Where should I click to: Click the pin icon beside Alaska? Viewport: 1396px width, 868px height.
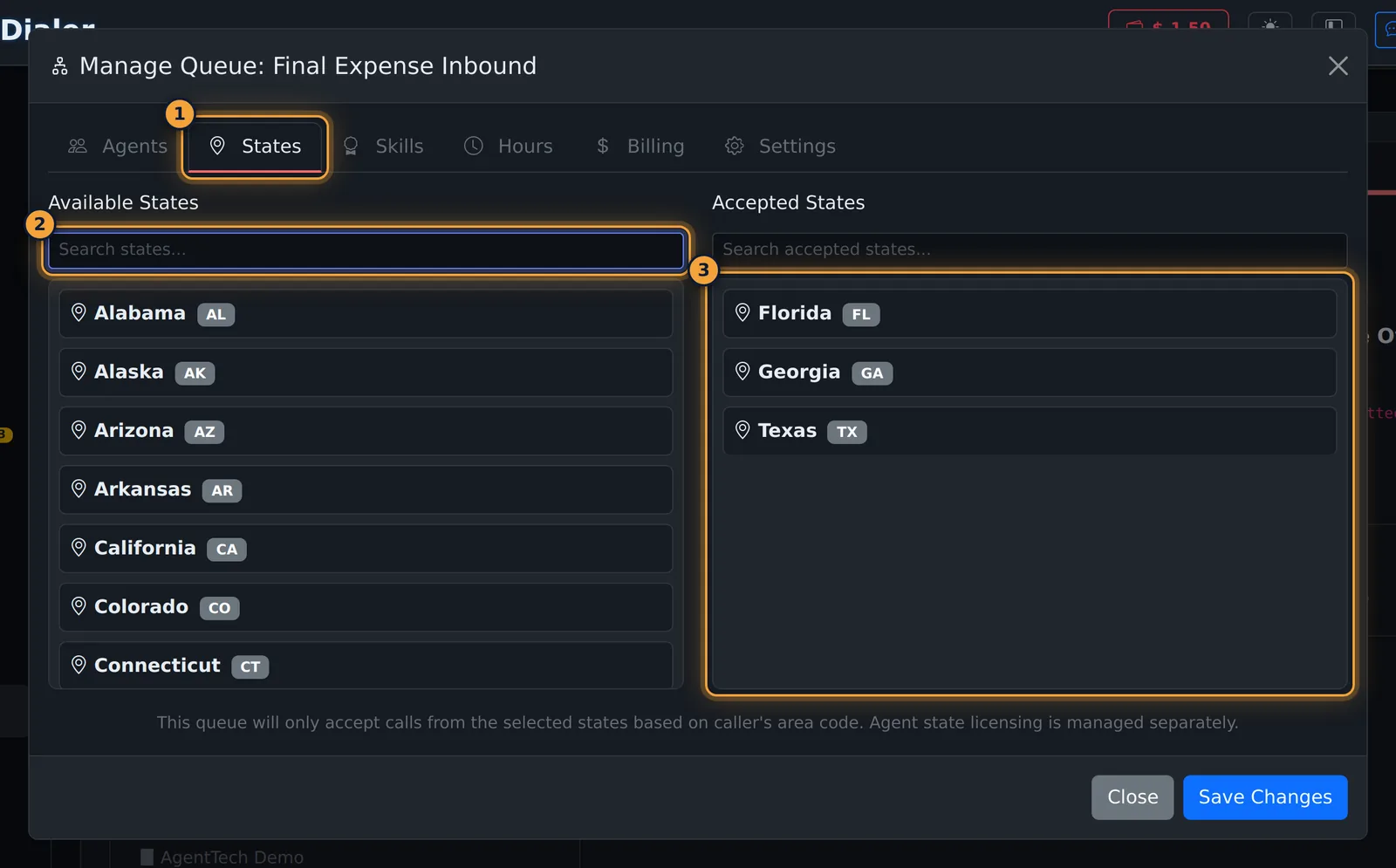point(79,372)
